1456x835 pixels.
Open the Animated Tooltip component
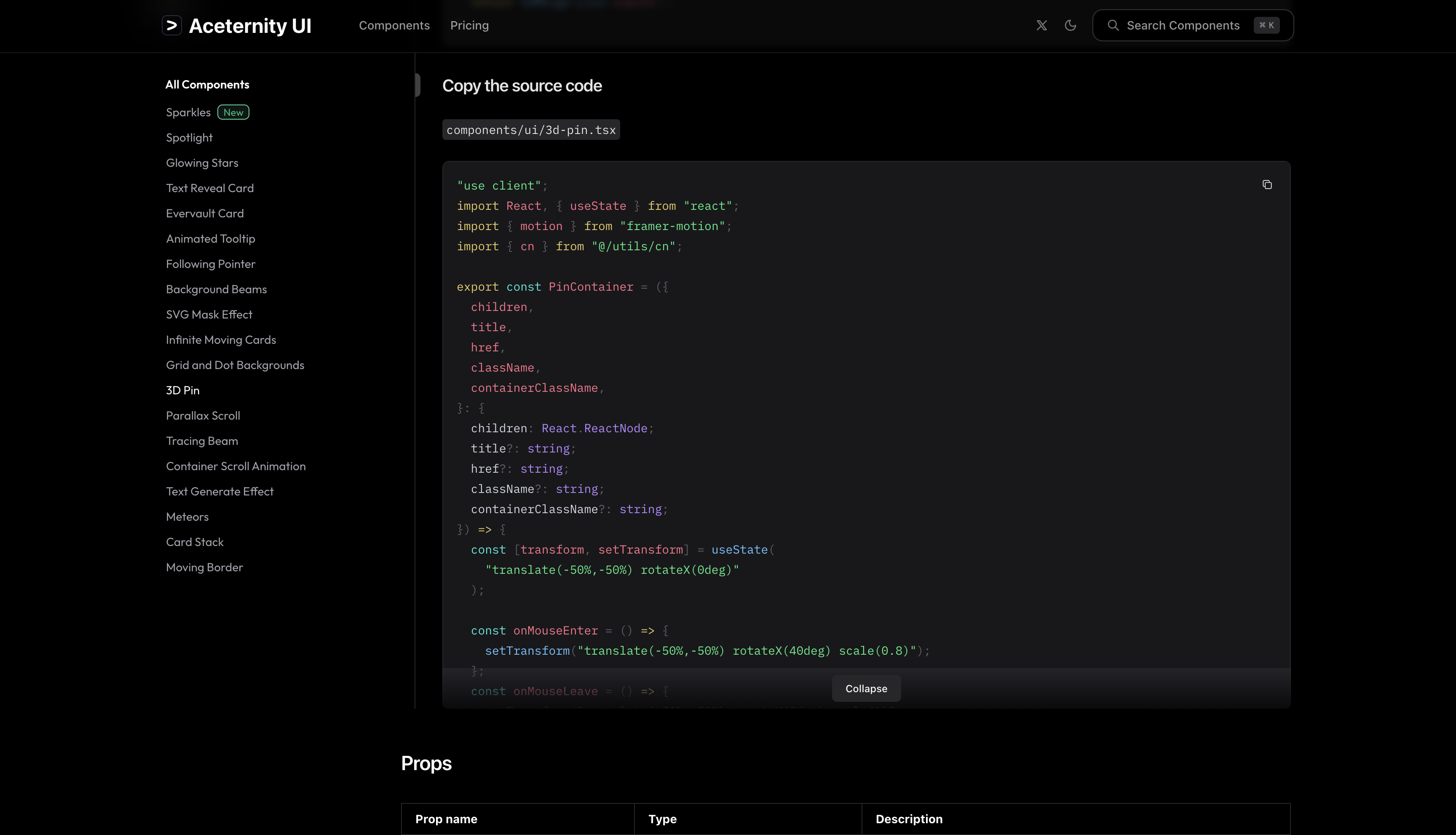[x=211, y=238]
